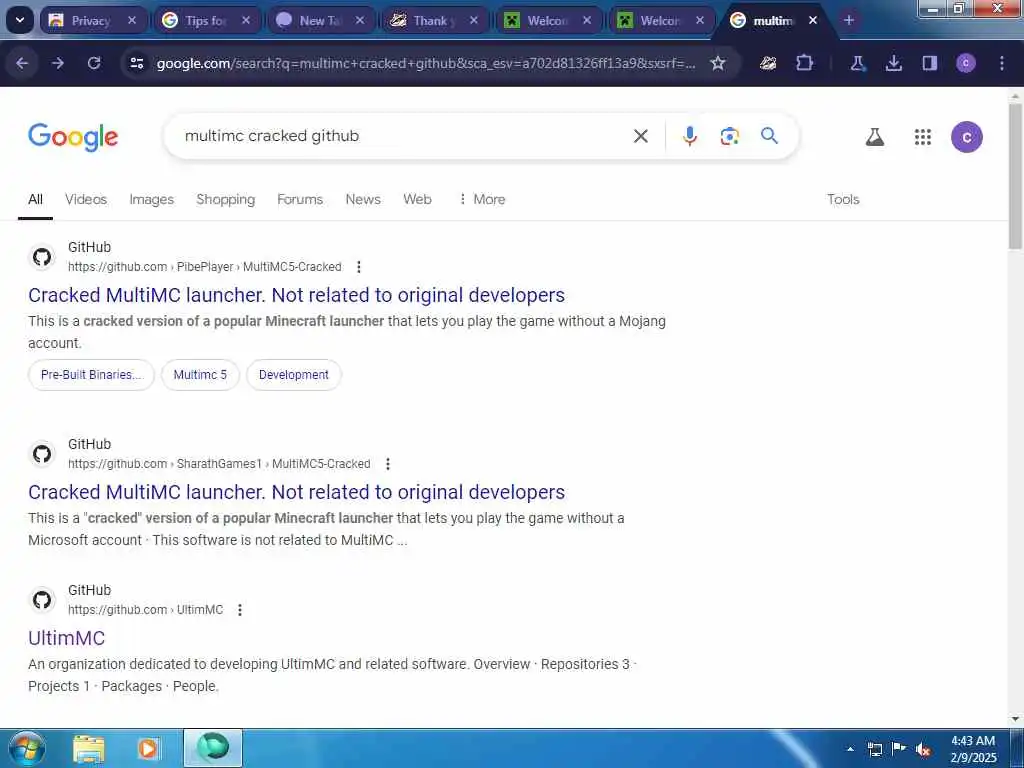Switch to the Thank you browser tab
Screen dimensions: 1024x768
[x=434, y=20]
